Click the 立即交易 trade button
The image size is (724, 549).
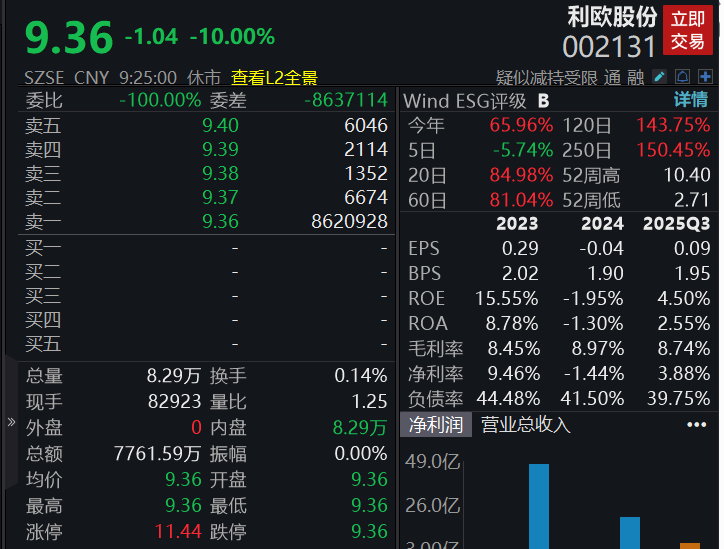coord(688,30)
